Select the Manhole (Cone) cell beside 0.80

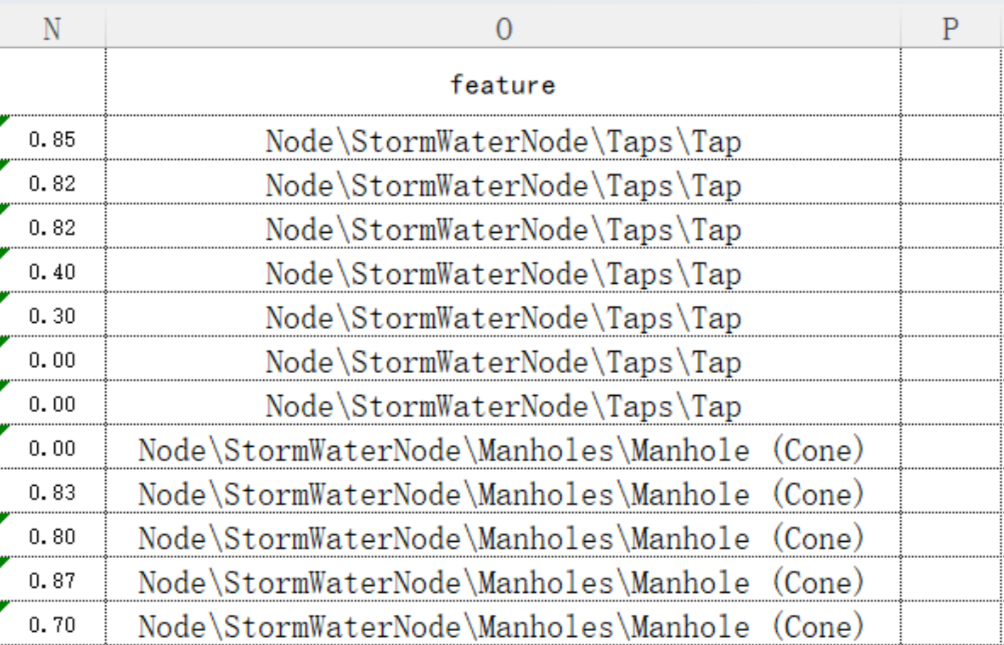coord(503,538)
